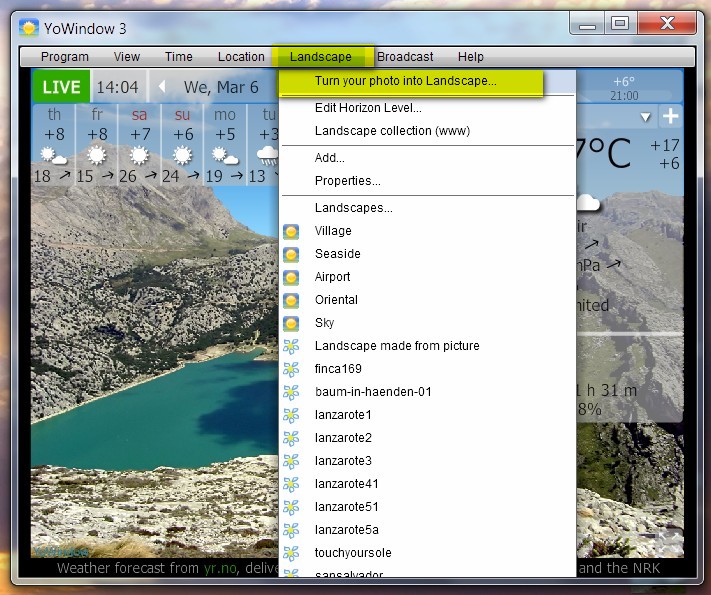Image resolution: width=711 pixels, height=595 pixels.
Task: Click the Sky landscape icon
Action: (291, 323)
